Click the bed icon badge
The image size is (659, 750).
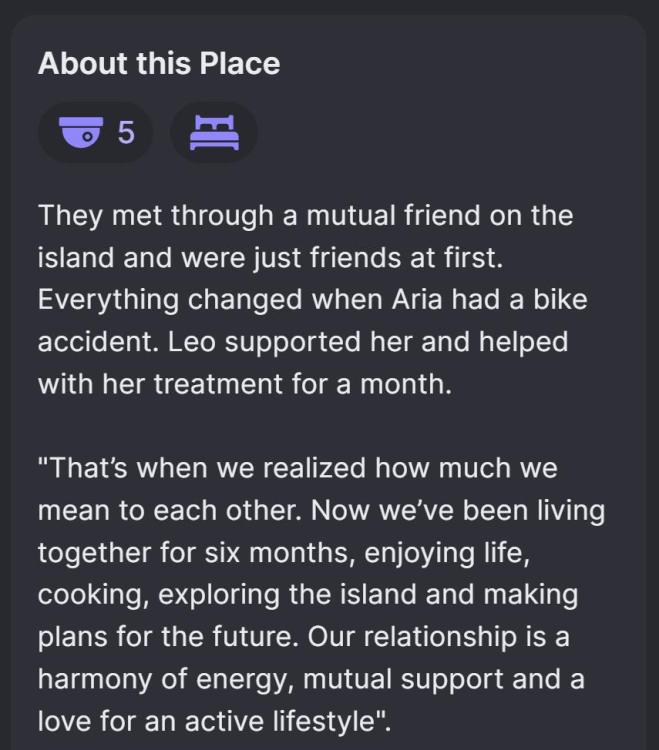click(214, 132)
